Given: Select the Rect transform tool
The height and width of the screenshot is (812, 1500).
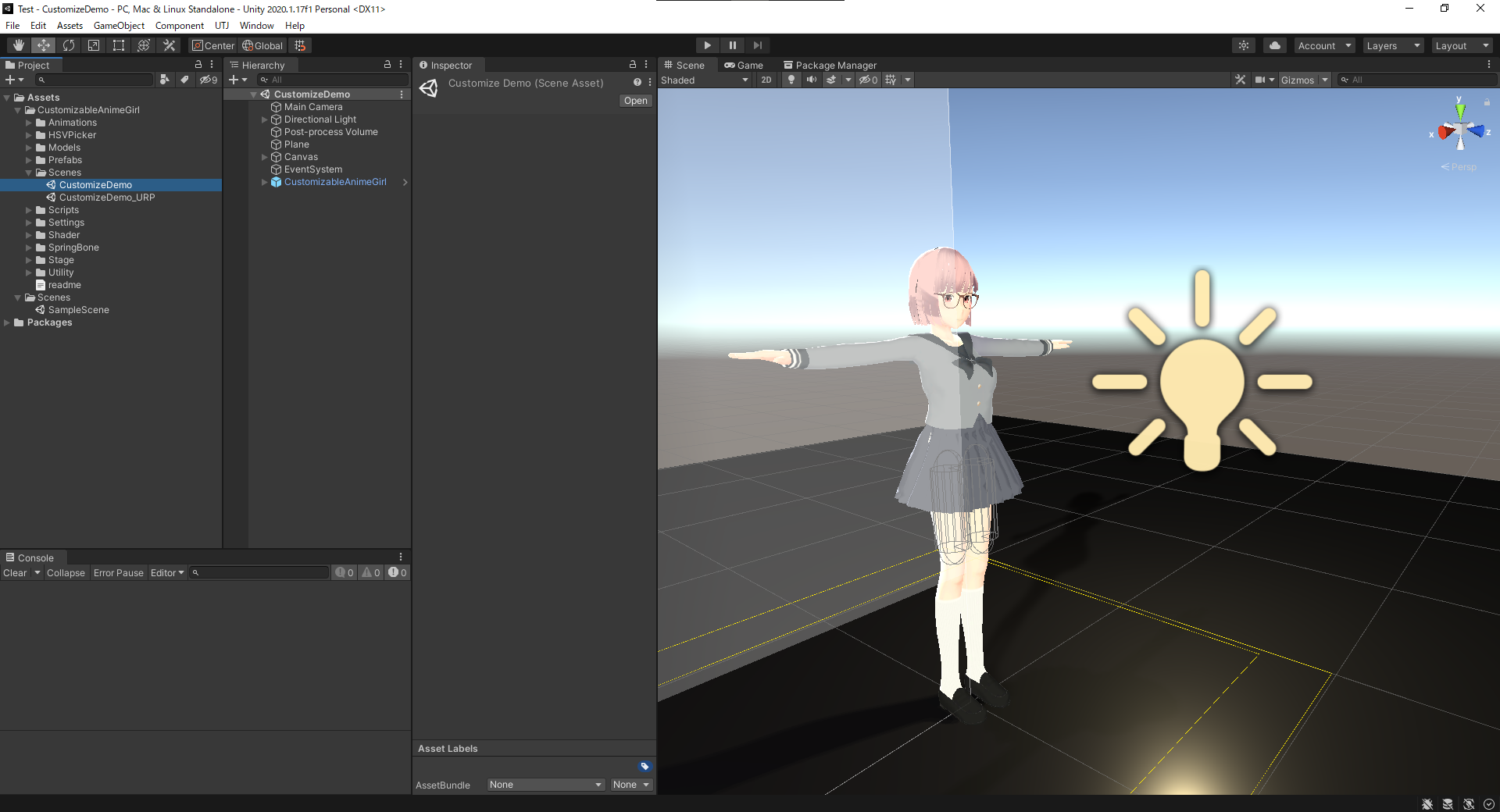Looking at the screenshot, I should click(x=119, y=45).
